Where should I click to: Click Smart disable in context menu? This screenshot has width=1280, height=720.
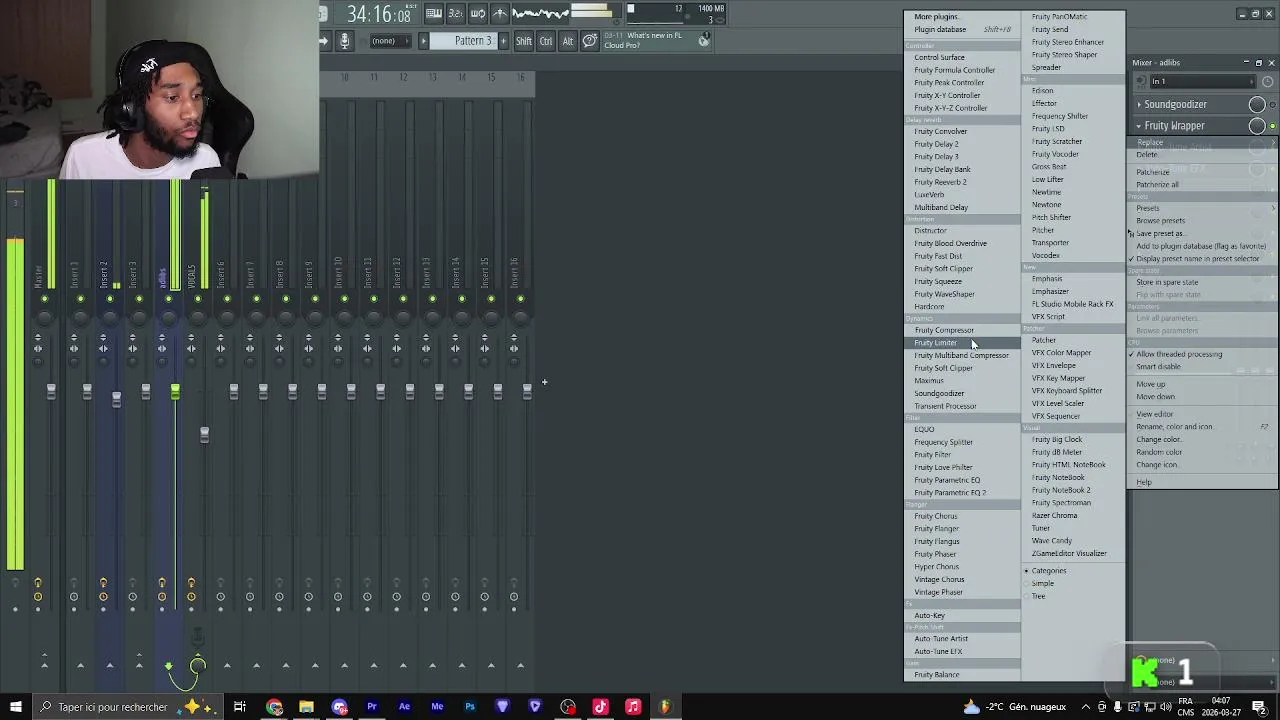click(x=1203, y=366)
